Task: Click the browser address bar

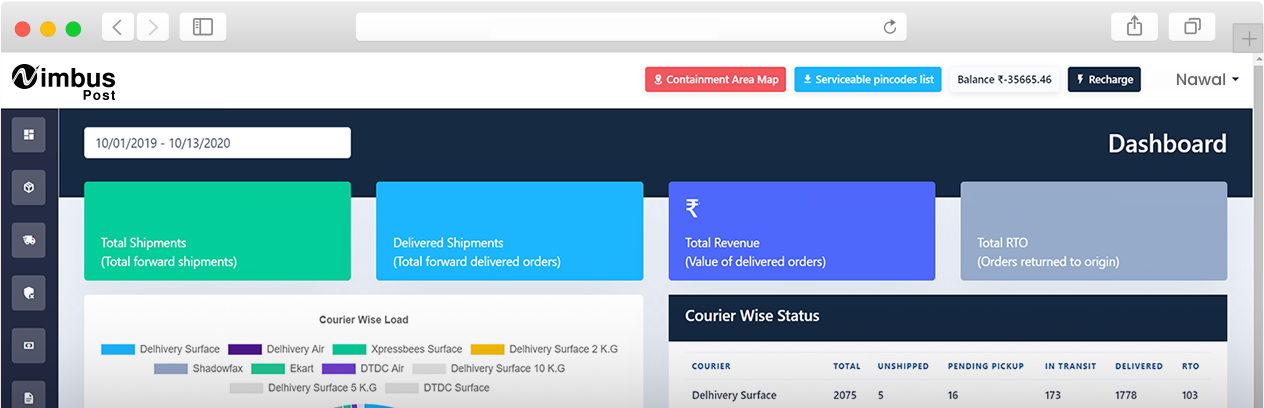Action: [x=631, y=27]
